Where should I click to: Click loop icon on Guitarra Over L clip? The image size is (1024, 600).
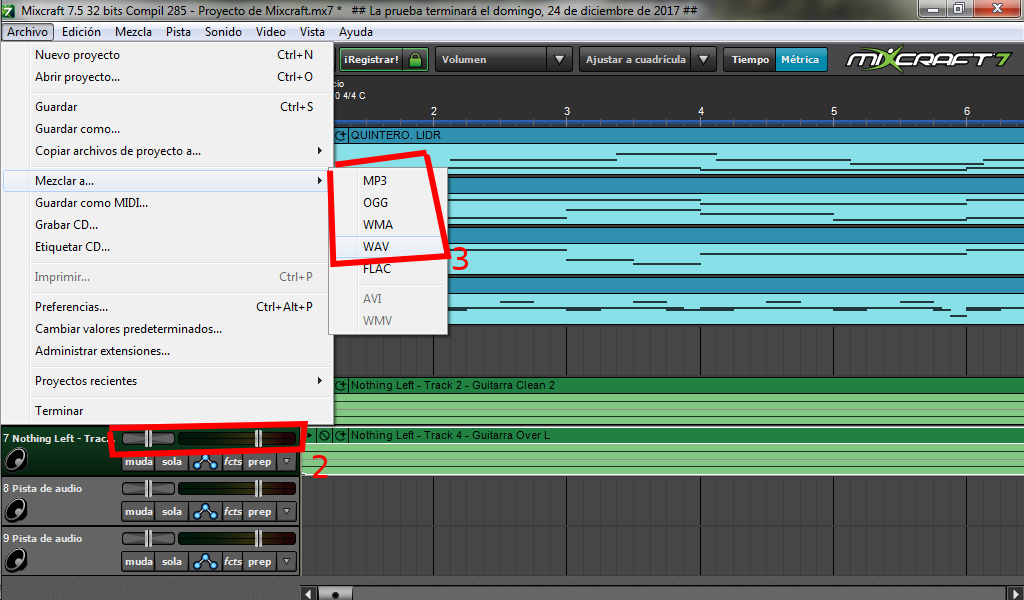click(340, 435)
